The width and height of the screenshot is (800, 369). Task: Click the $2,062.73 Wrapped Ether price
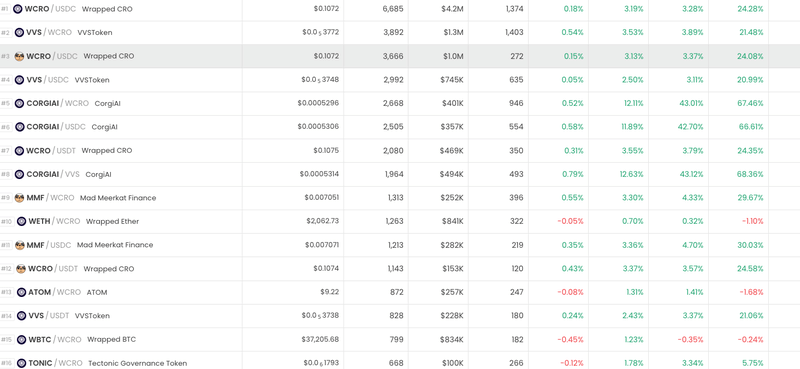coord(322,221)
